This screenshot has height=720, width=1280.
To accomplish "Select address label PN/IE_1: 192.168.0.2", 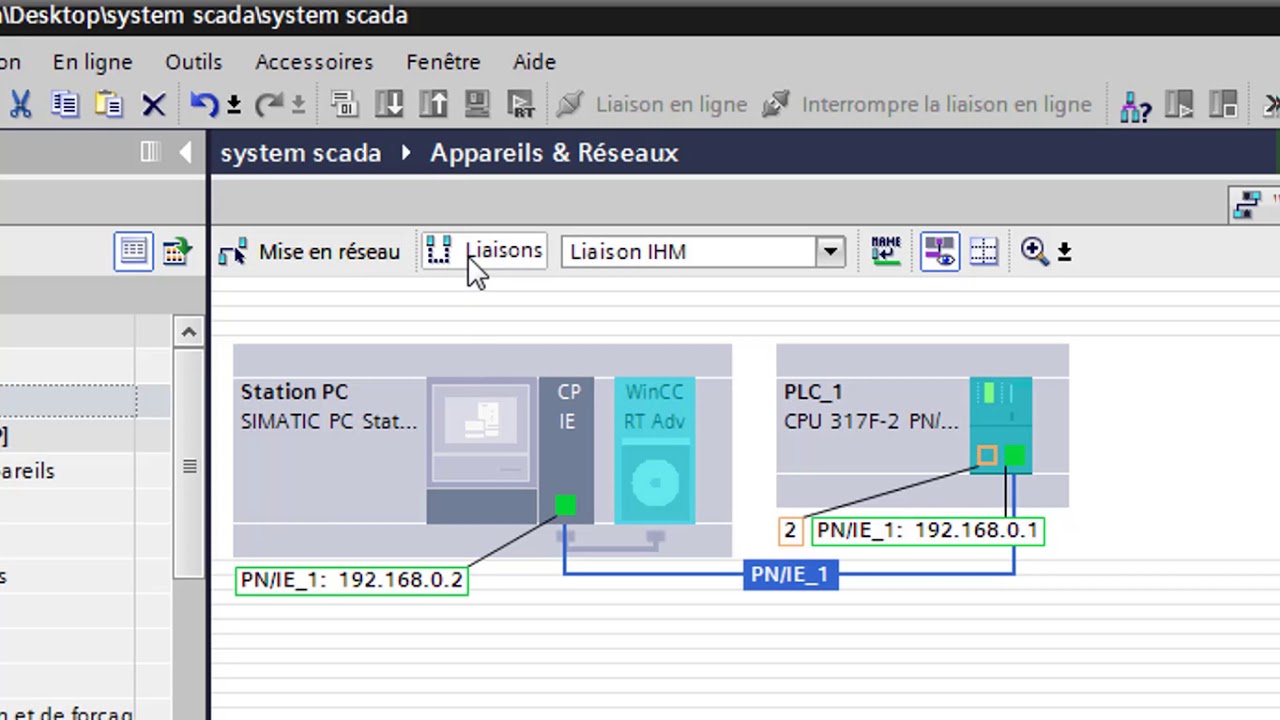I will (x=352, y=580).
